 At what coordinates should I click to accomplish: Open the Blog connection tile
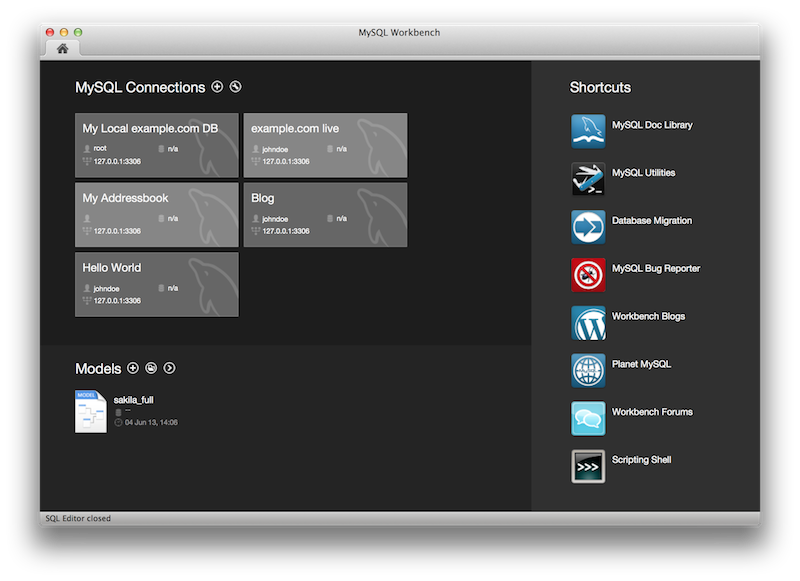(325, 214)
